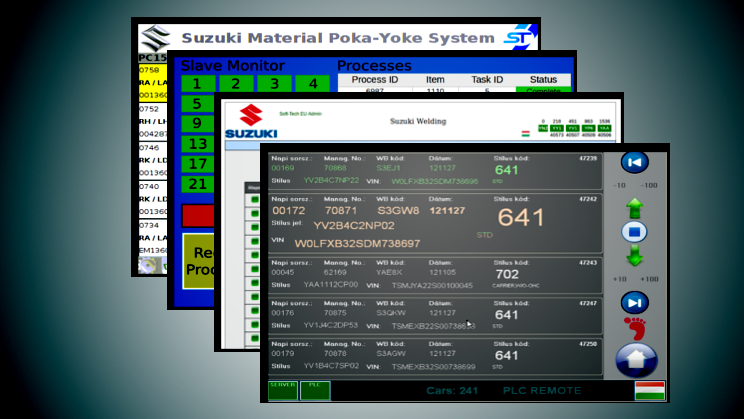The height and width of the screenshot is (419, 744).
Task: Click the Suzuki Welding title text
Action: (x=418, y=121)
